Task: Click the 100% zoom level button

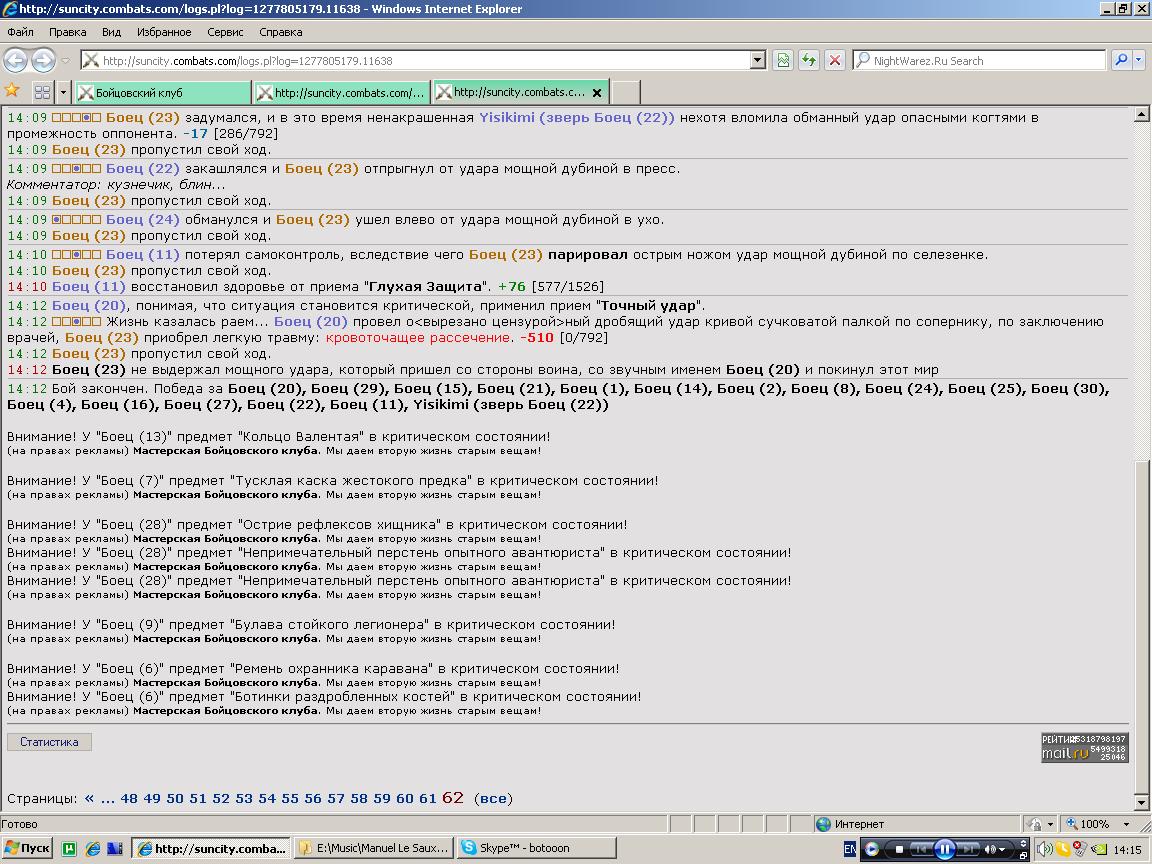Action: pos(1087,824)
